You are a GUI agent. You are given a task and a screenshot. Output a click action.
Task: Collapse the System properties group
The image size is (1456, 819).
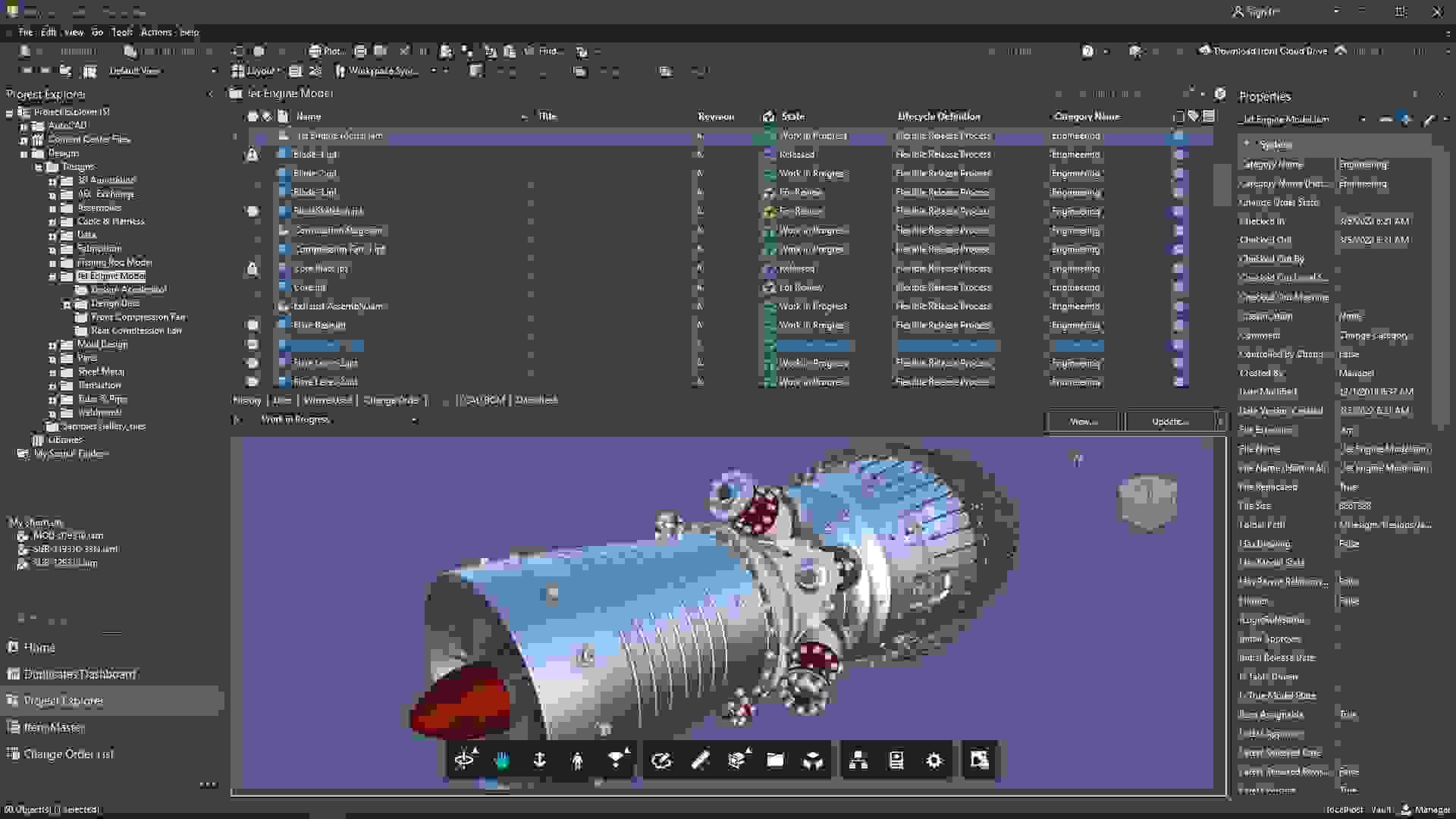click(1247, 144)
